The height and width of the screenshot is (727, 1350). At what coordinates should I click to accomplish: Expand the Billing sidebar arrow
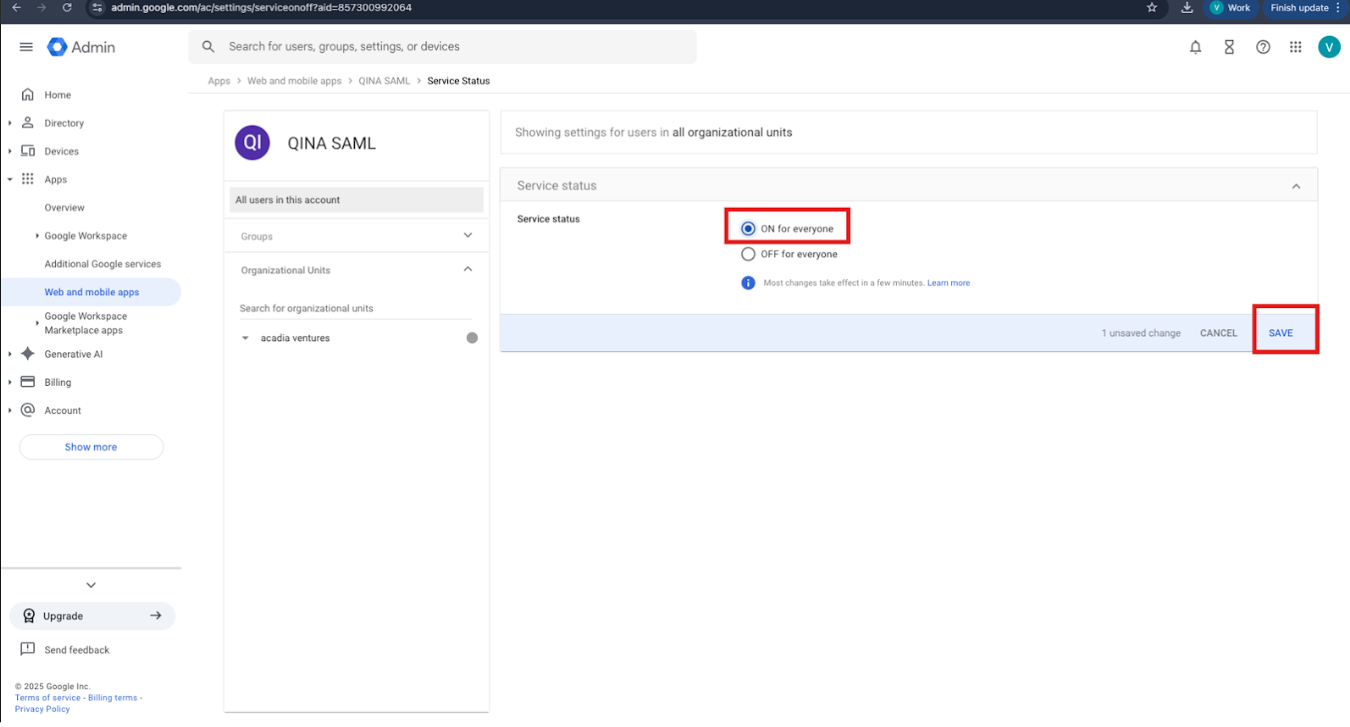tap(10, 382)
